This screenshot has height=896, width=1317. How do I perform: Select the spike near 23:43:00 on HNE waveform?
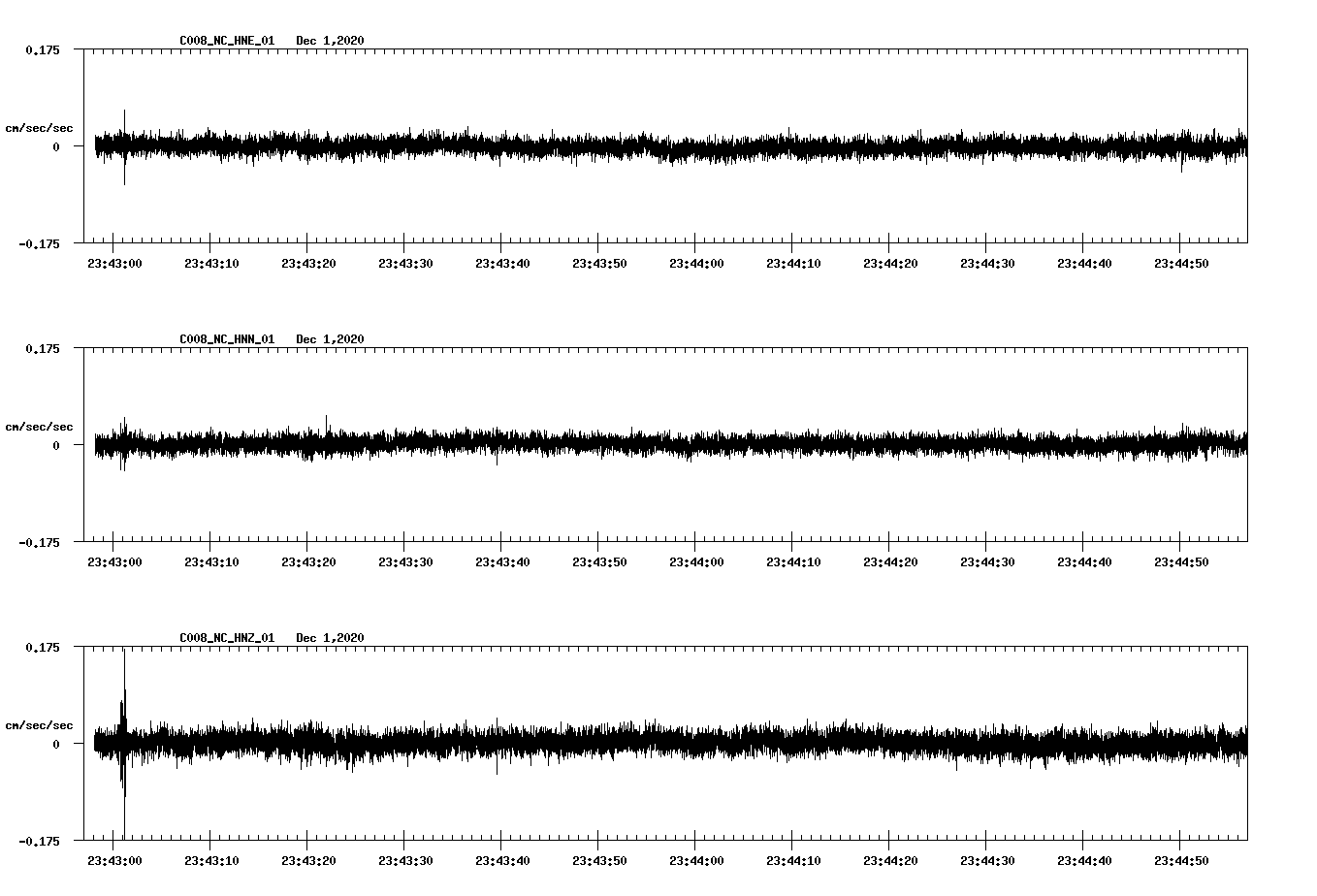coord(123,145)
